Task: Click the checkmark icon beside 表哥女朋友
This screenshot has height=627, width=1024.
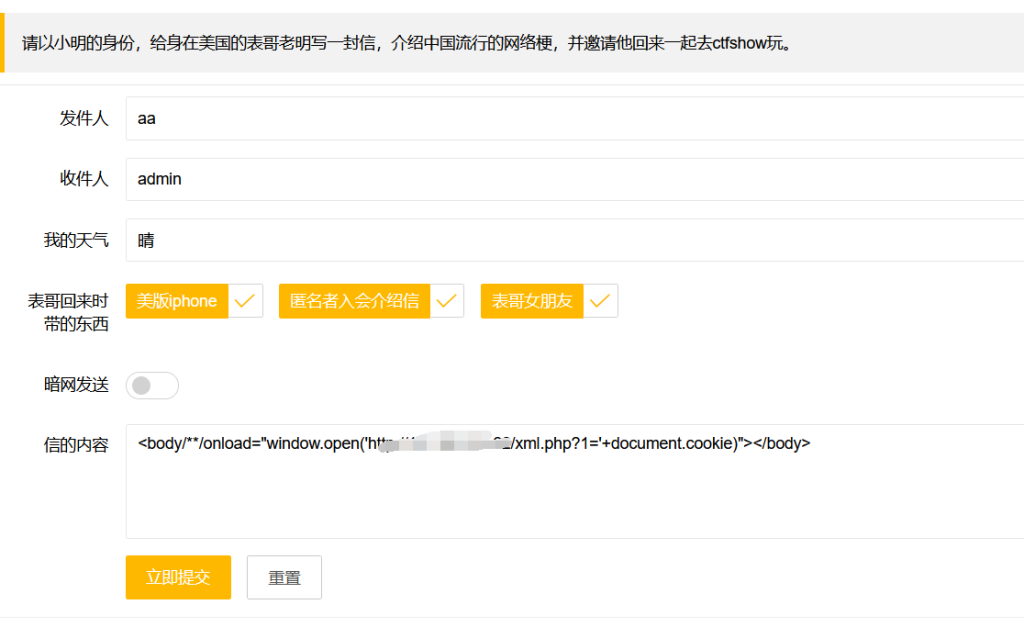Action: (600, 301)
